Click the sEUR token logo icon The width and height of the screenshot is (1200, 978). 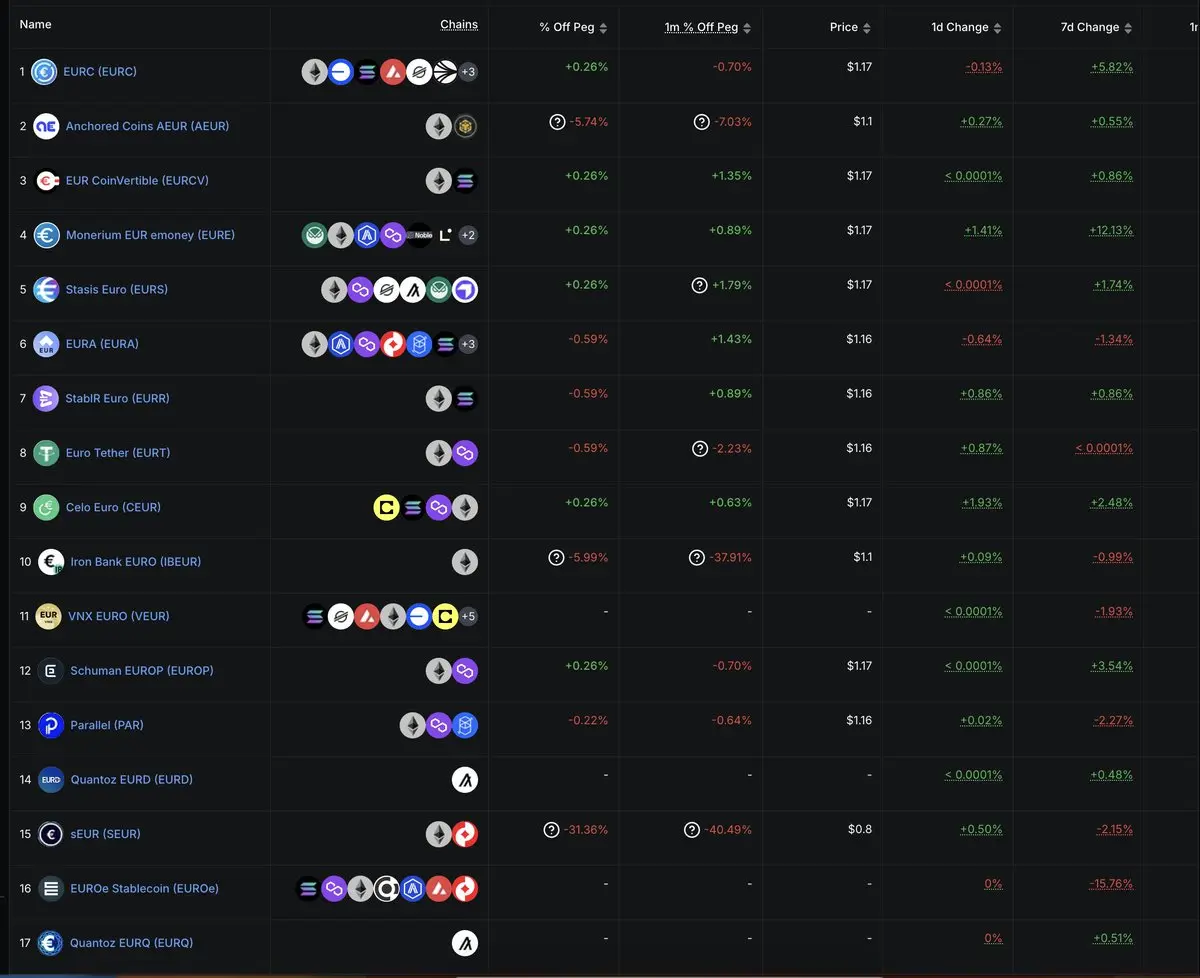point(51,834)
